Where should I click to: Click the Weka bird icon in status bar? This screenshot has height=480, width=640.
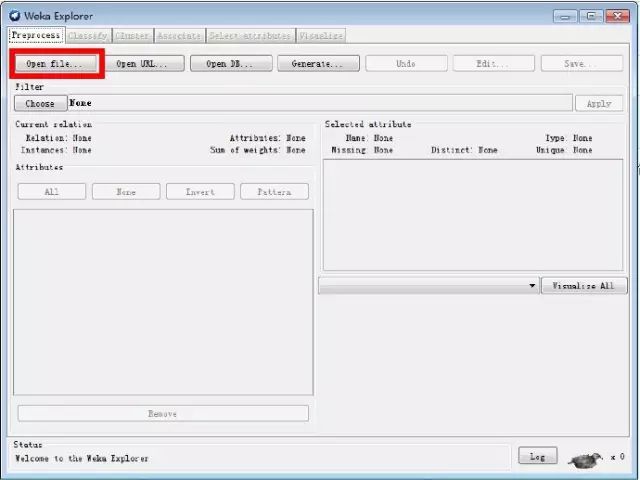click(586, 459)
